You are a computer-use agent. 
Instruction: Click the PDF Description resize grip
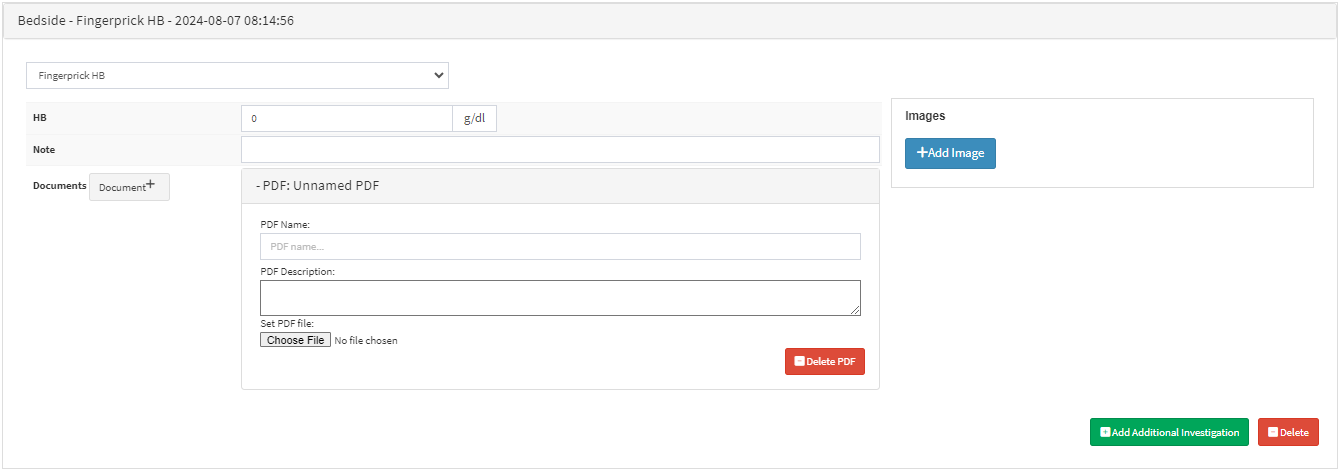(856, 311)
